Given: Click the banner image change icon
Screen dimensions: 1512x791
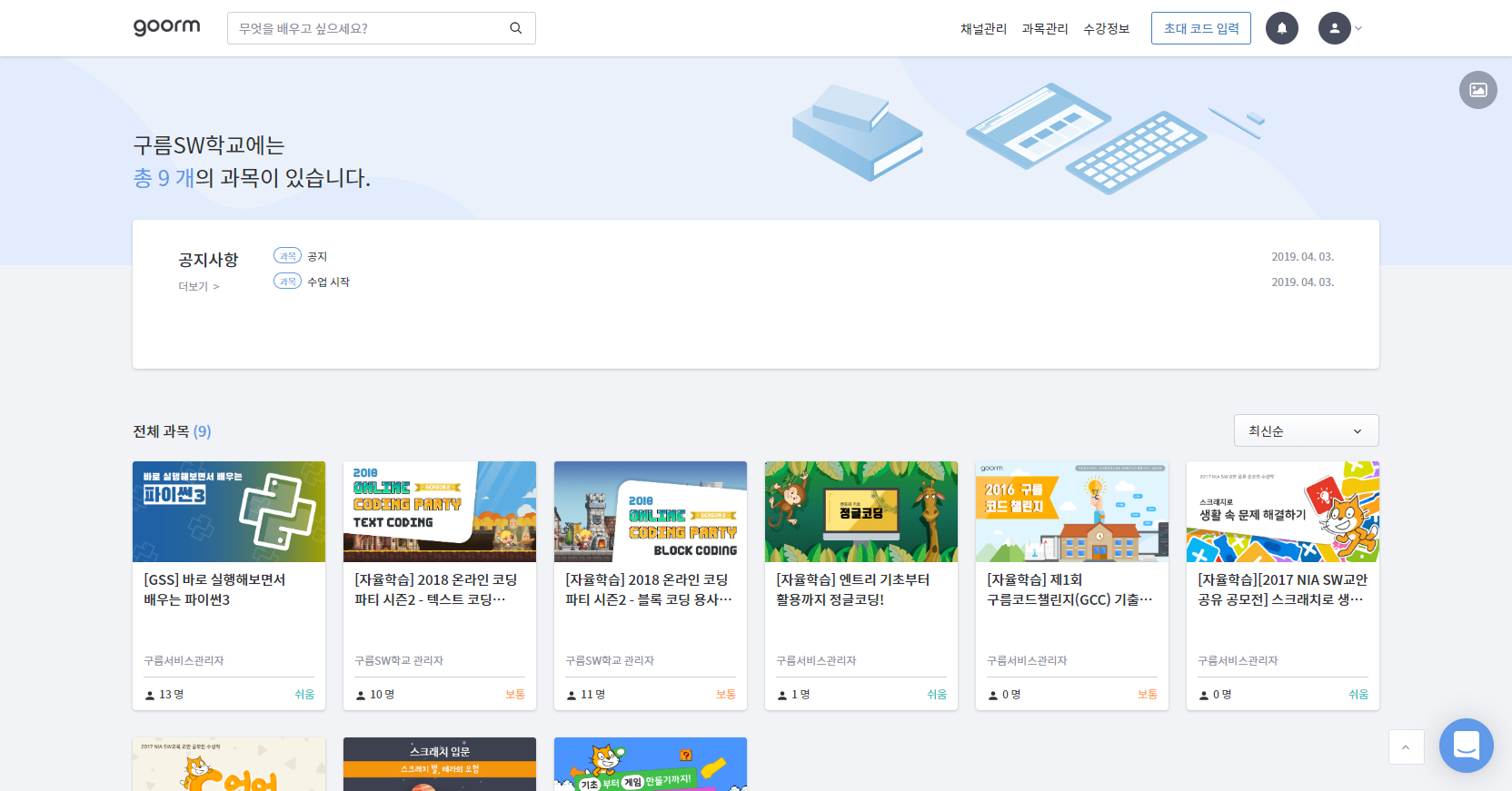Looking at the screenshot, I should (1477, 90).
